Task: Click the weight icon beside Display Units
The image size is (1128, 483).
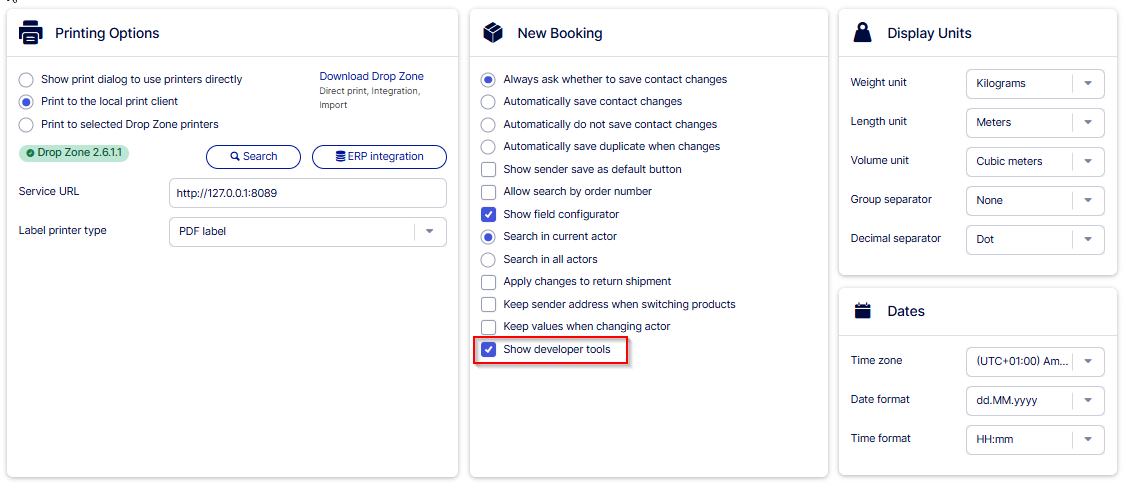Action: pyautogui.click(x=862, y=33)
